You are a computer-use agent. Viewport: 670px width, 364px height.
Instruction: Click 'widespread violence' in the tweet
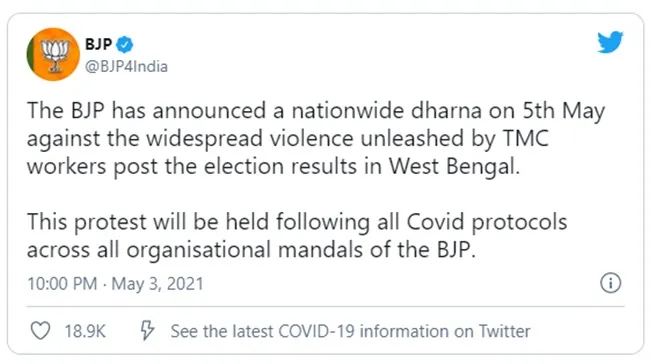pyautogui.click(x=250, y=139)
